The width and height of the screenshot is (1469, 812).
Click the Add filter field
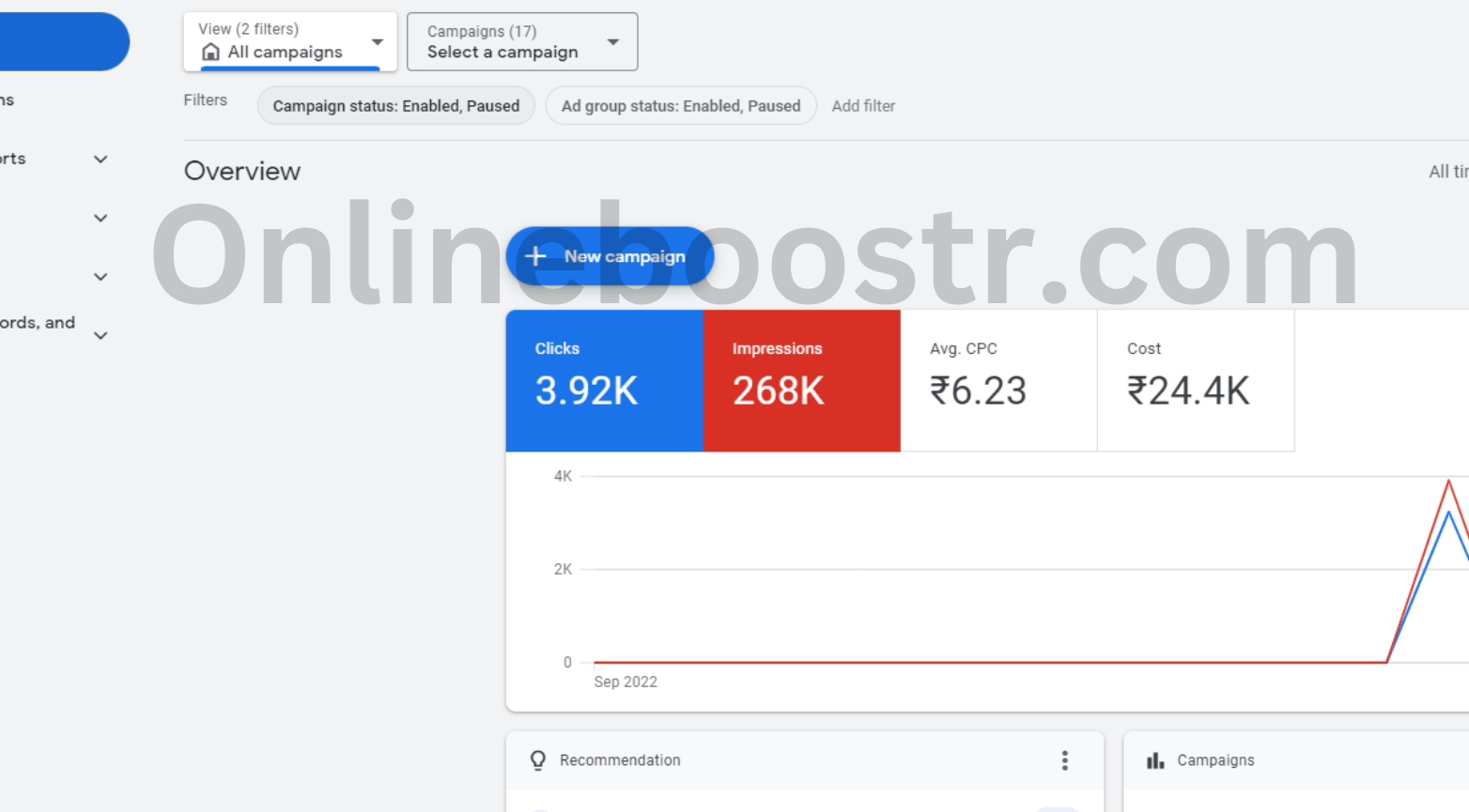(x=863, y=106)
